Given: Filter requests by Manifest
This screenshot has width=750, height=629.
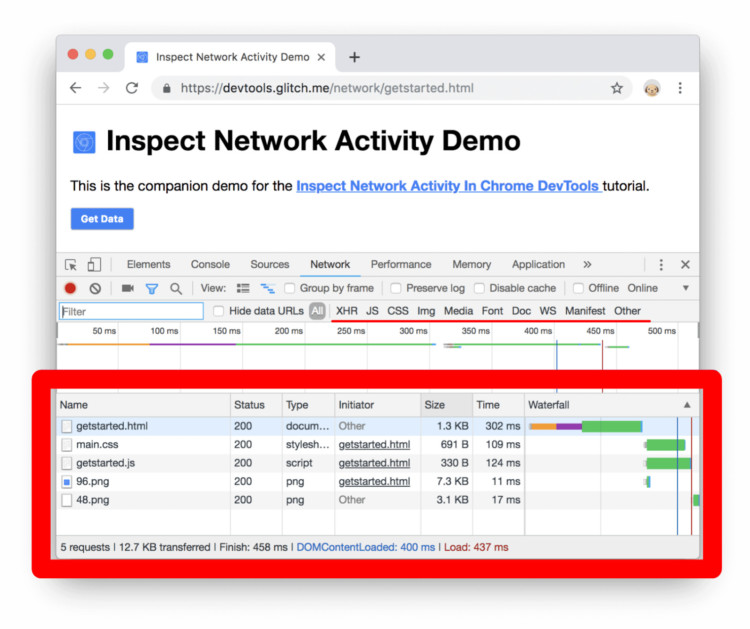Looking at the screenshot, I should coord(585,311).
